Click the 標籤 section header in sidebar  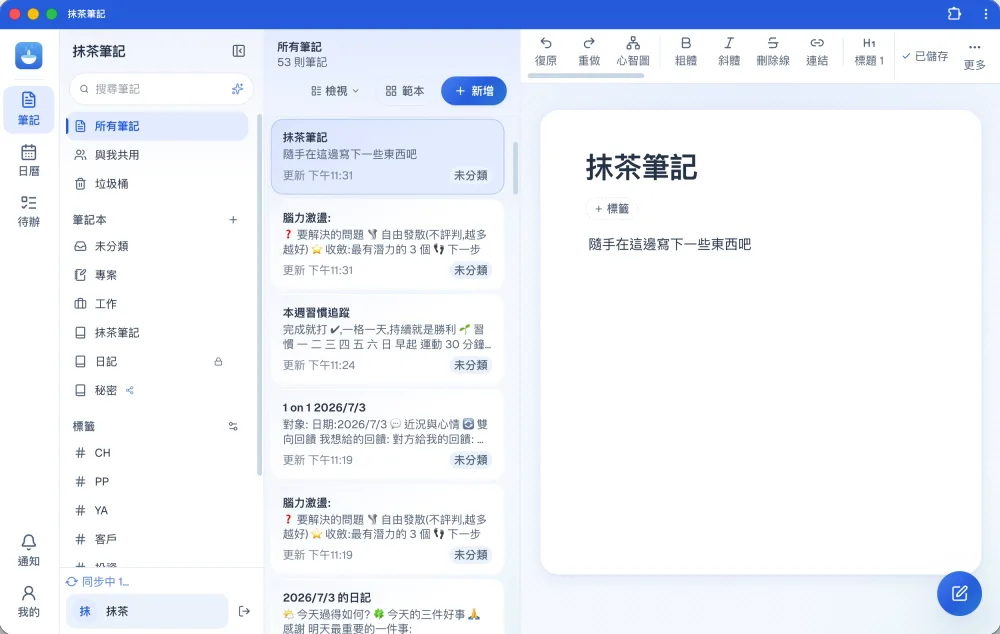(x=84, y=426)
